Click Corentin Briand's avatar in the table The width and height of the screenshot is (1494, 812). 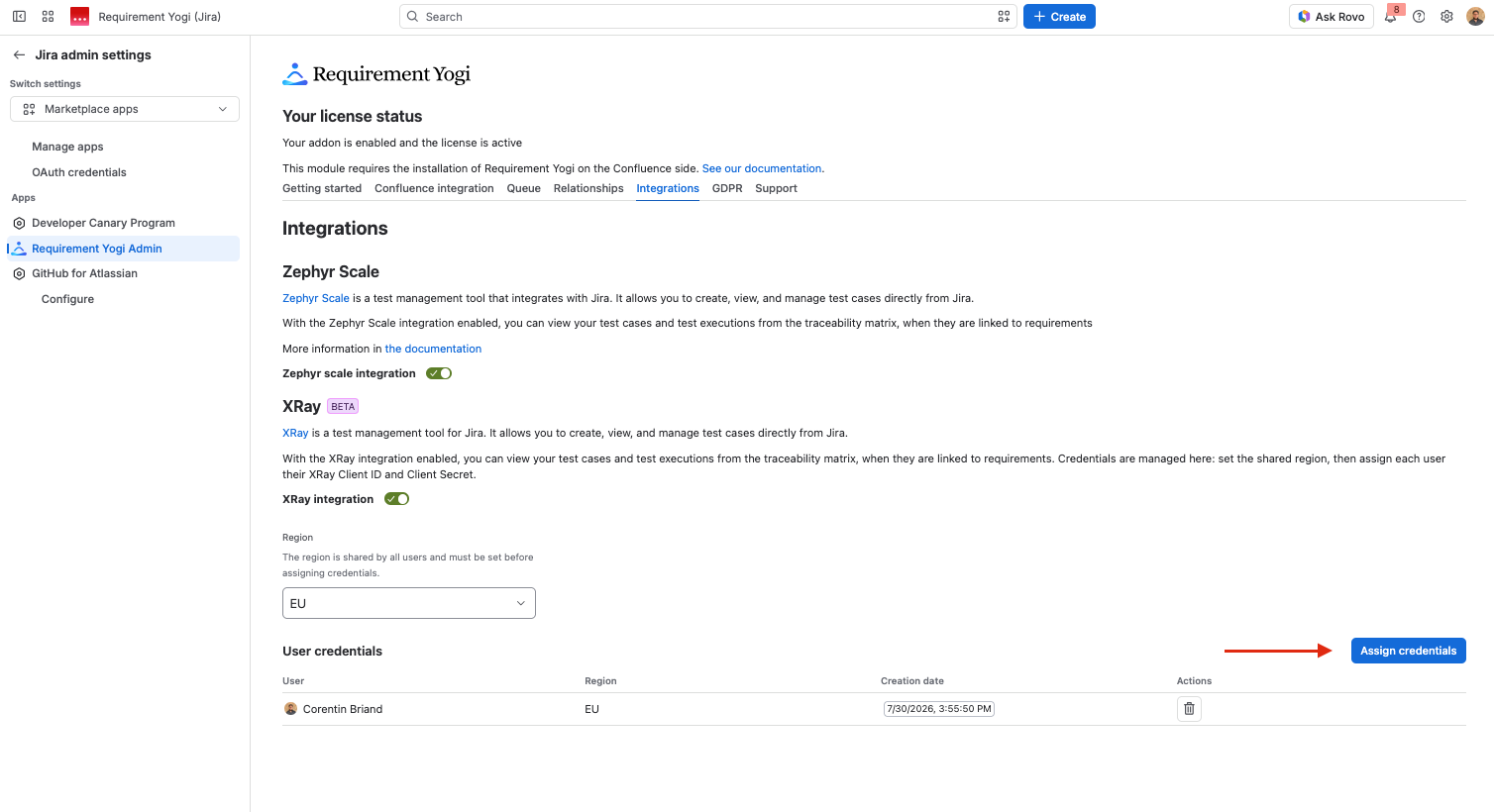(x=291, y=709)
